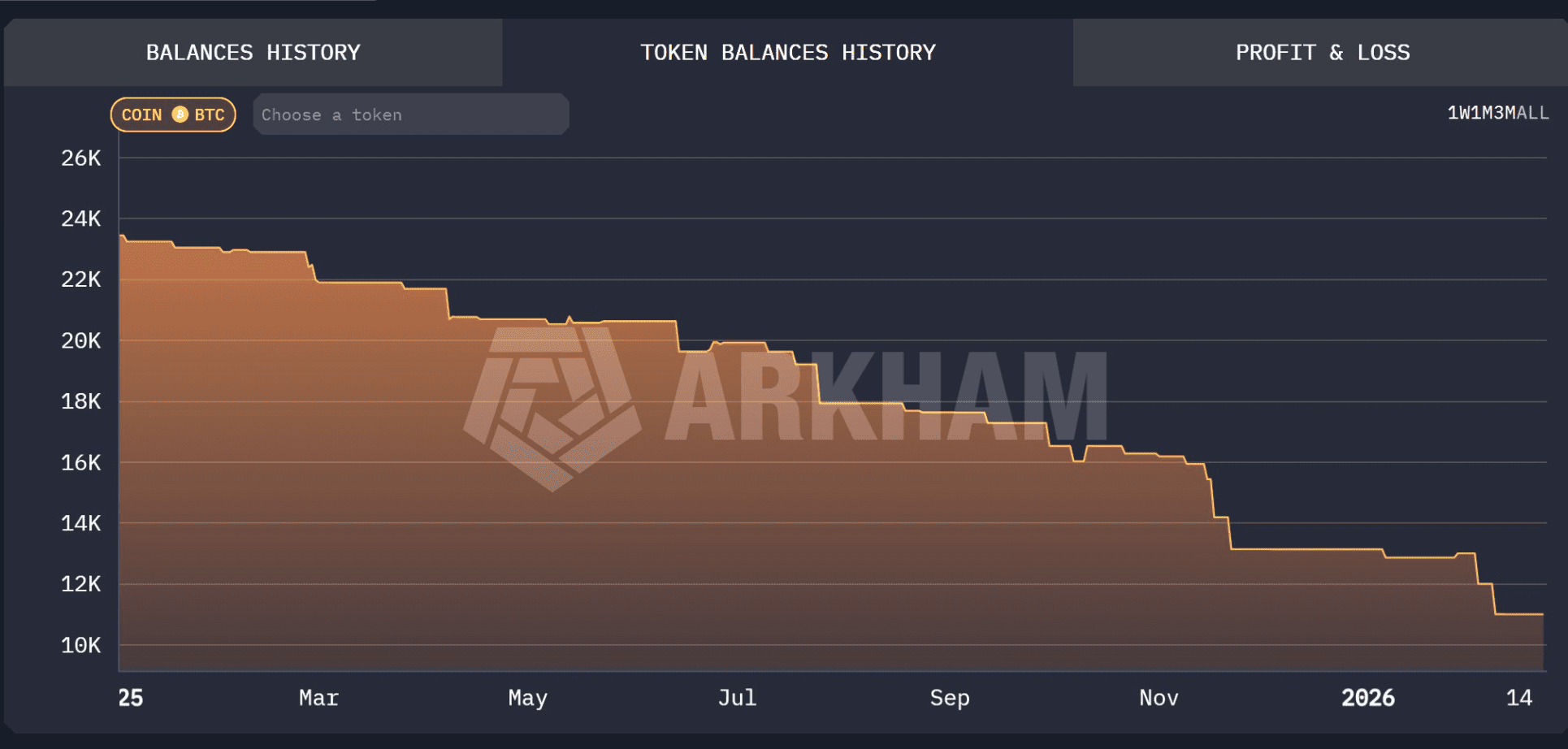Set chart range to 1W
The image size is (1568, 749).
pos(1458,113)
